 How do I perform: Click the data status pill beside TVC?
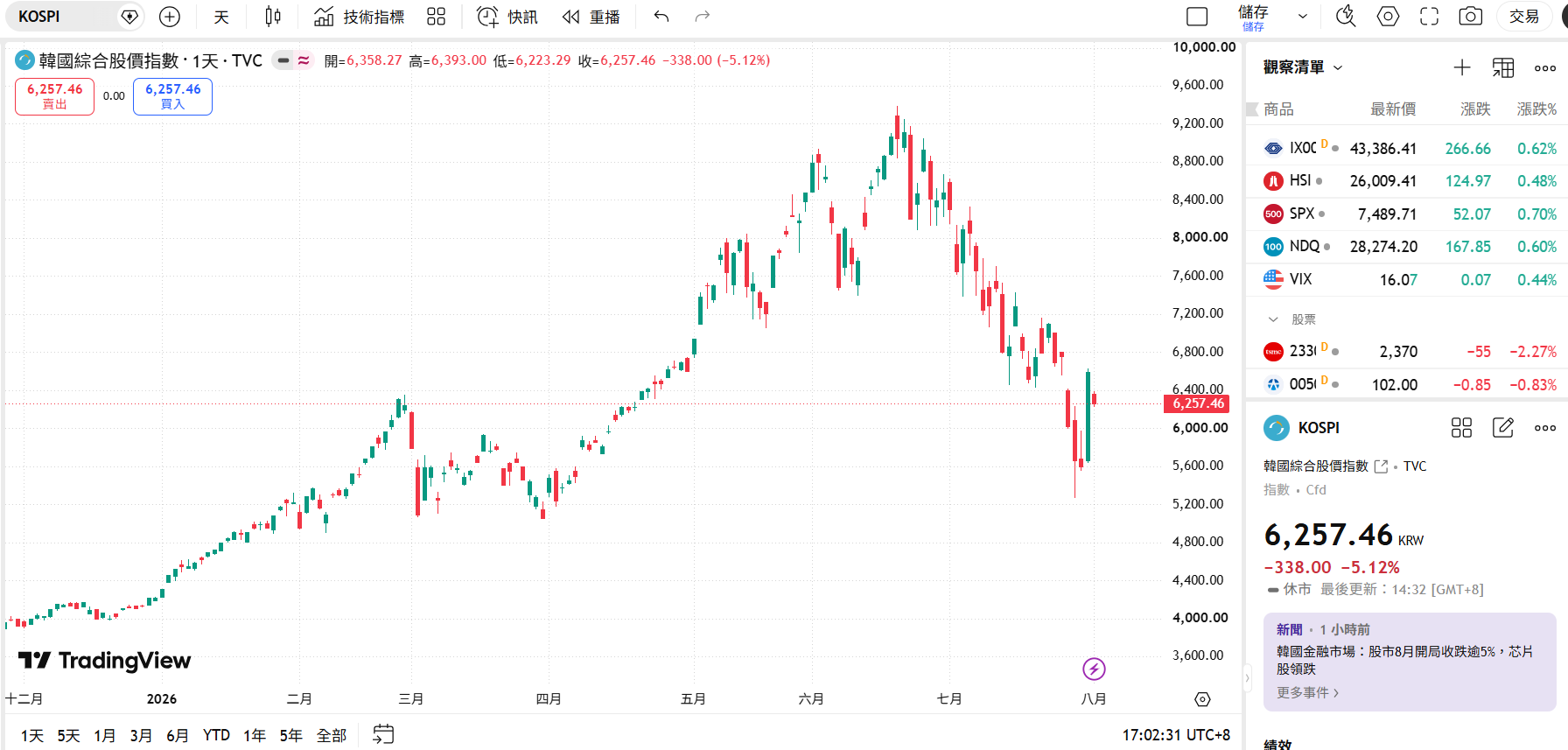click(x=292, y=60)
